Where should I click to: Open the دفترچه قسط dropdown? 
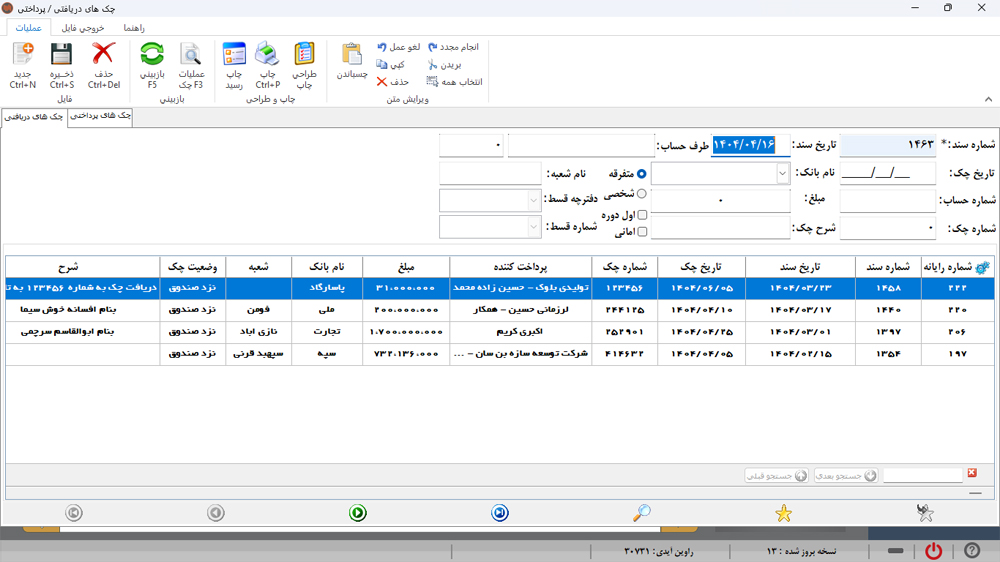pyautogui.click(x=533, y=200)
